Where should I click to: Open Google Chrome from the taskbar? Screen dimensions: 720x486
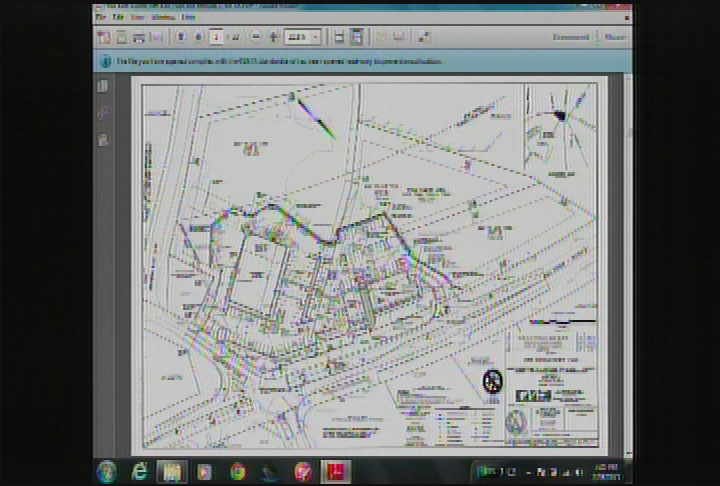pos(238,472)
